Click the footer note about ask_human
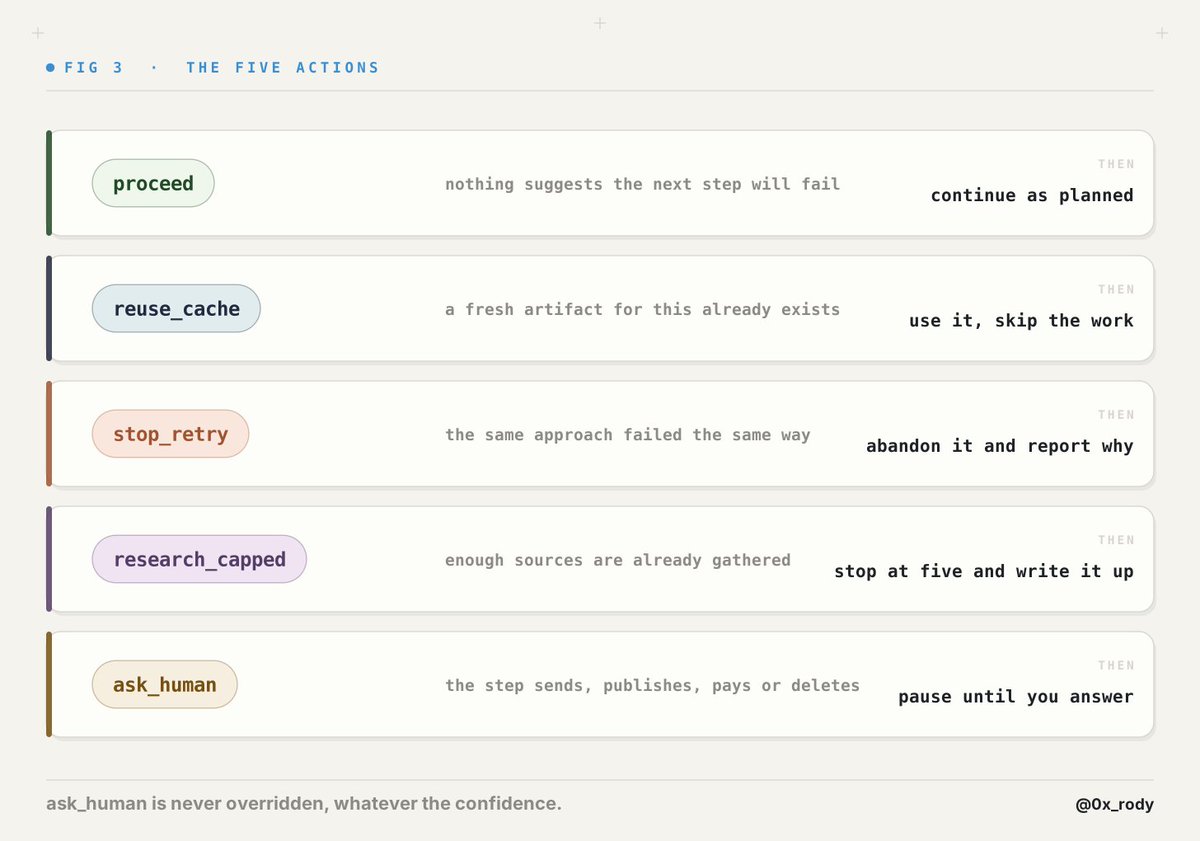 pyautogui.click(x=304, y=803)
